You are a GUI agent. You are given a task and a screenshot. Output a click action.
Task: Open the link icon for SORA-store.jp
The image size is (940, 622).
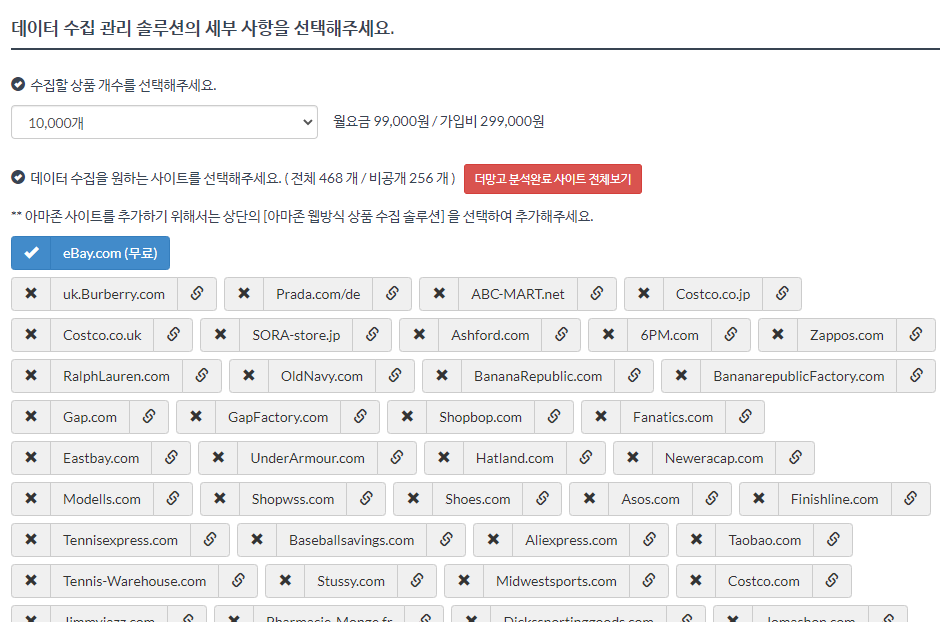(372, 335)
